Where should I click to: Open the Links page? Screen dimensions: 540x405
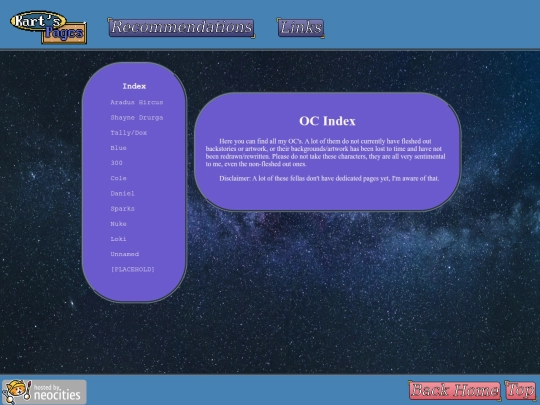[x=301, y=28]
